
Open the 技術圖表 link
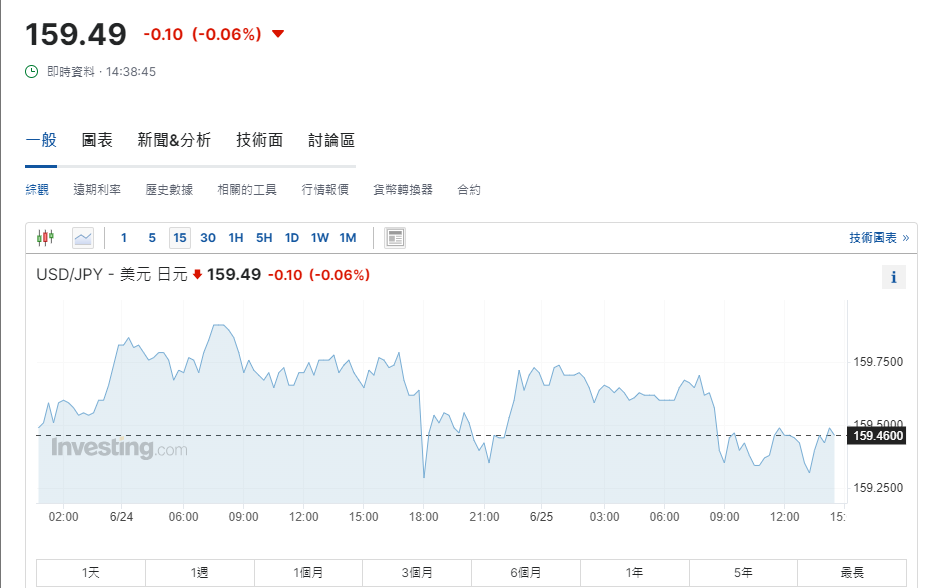click(878, 238)
